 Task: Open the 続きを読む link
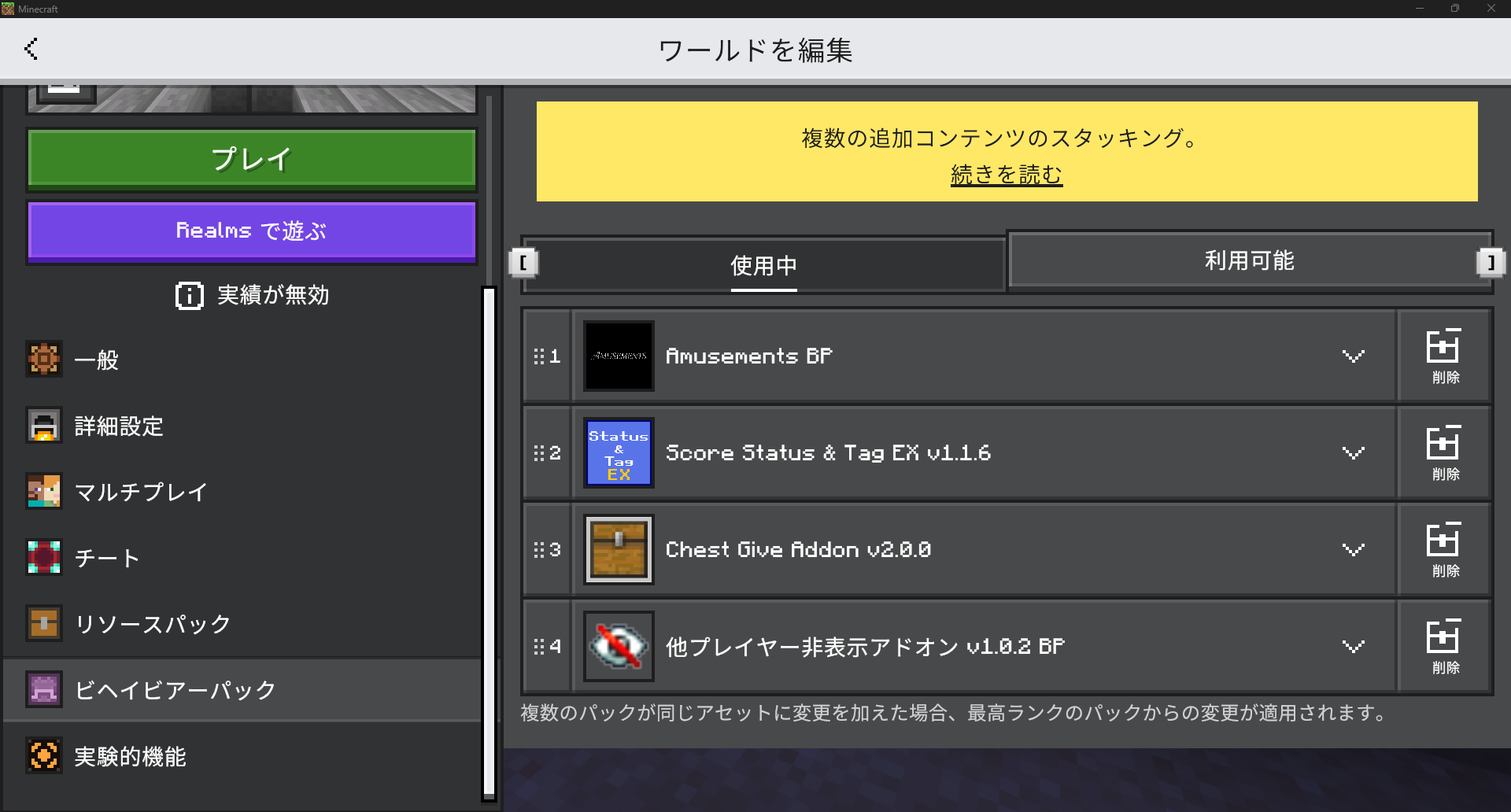[1007, 175]
